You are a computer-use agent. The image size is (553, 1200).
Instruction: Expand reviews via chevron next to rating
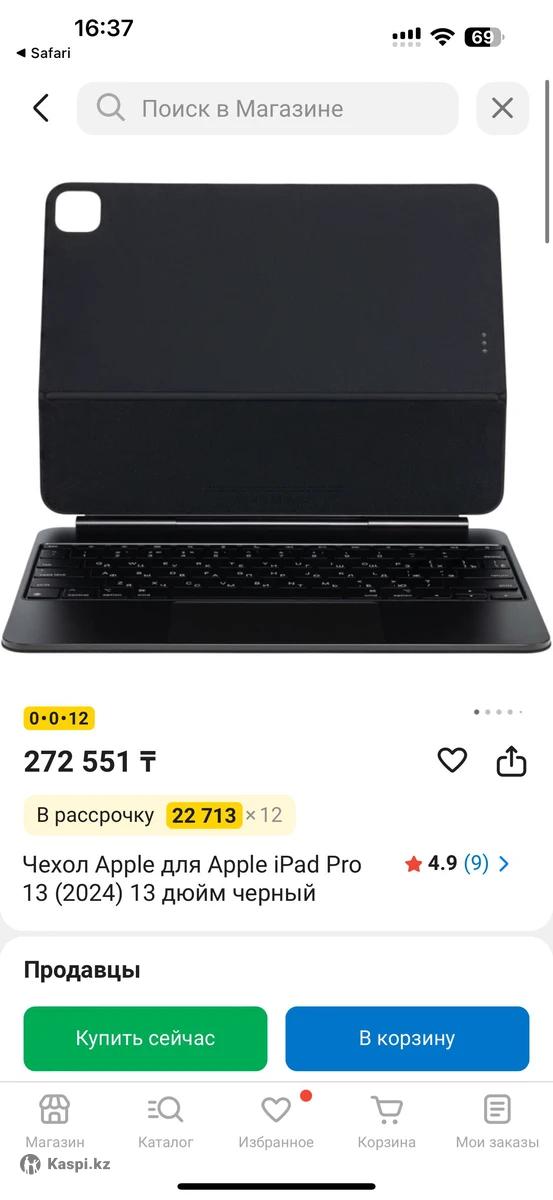coord(504,864)
